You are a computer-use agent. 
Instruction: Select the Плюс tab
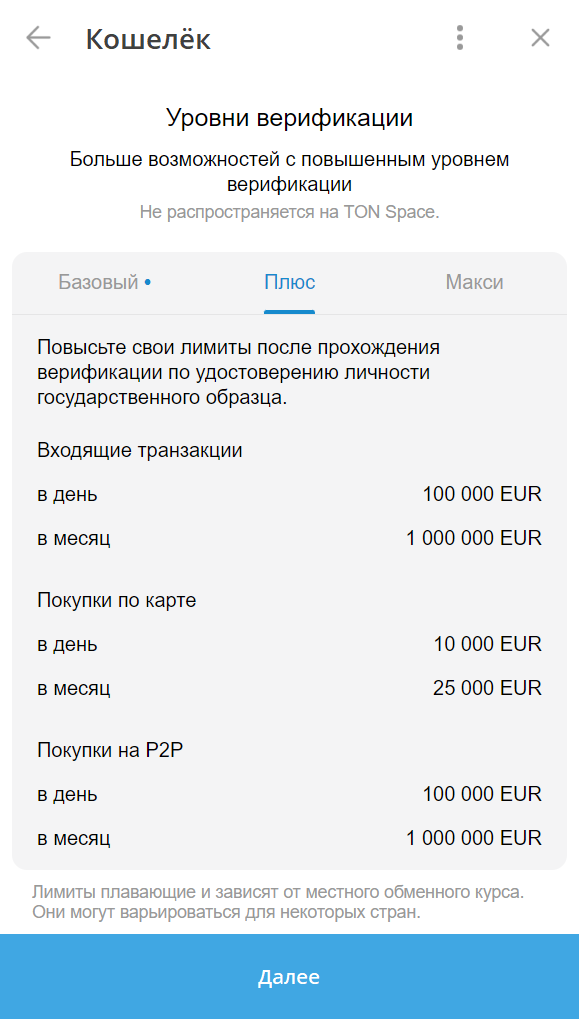pos(289,282)
